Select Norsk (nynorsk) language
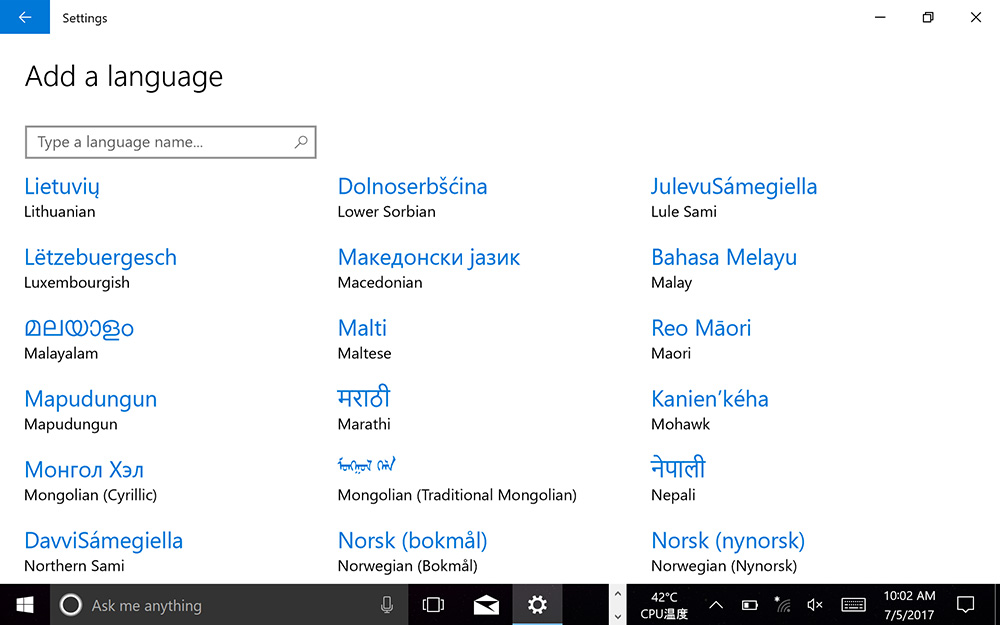Viewport: 1000px width, 625px height. click(728, 552)
